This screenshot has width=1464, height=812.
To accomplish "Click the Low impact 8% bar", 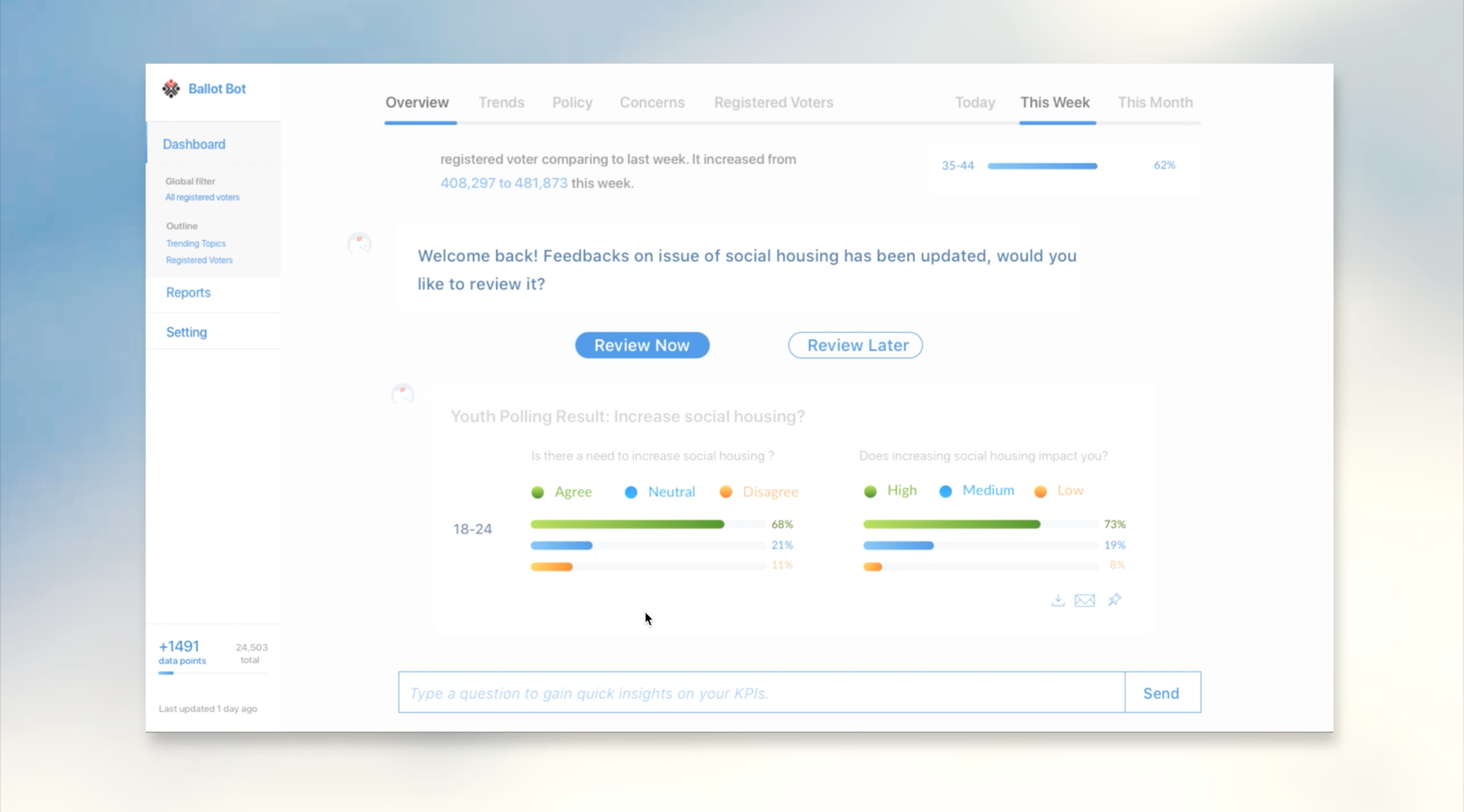I will (x=872, y=567).
